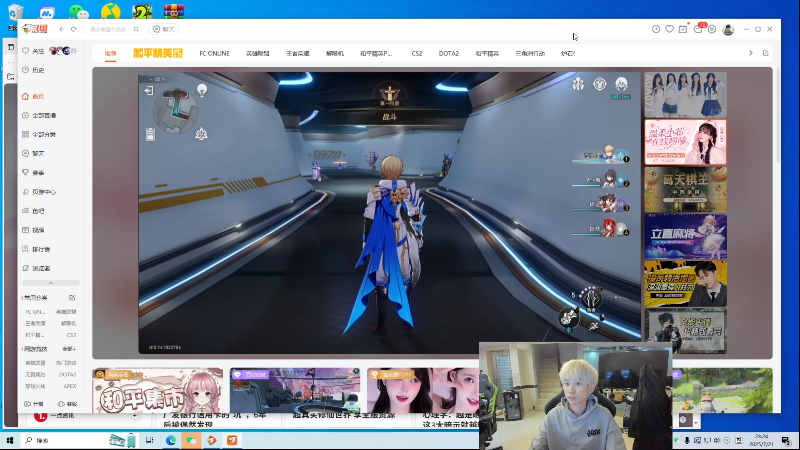Open the sidebar item above 视频
Viewport: 800px width, 450px height.
[x=34, y=211]
